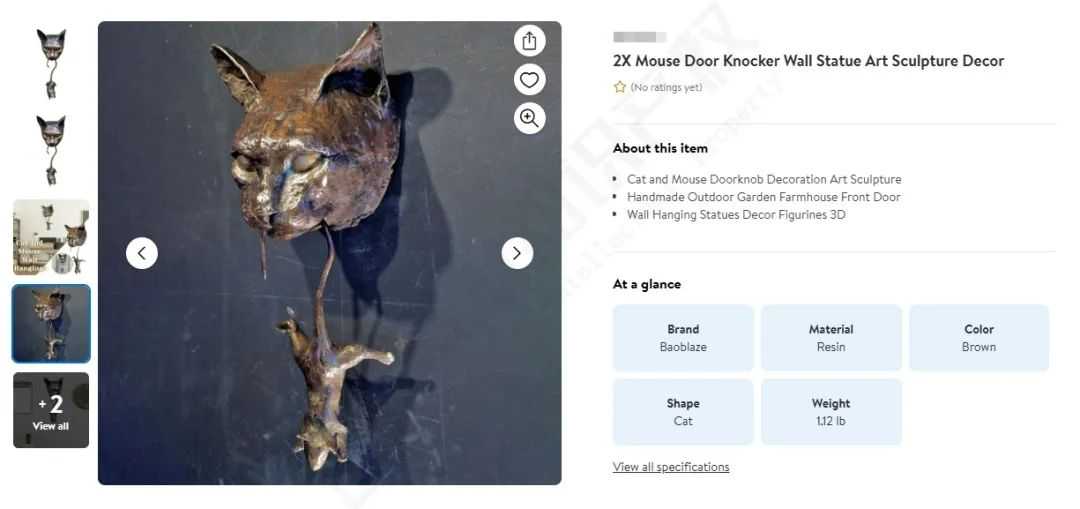
Task: Select the first cat knocker thumbnail
Action: 51,63
